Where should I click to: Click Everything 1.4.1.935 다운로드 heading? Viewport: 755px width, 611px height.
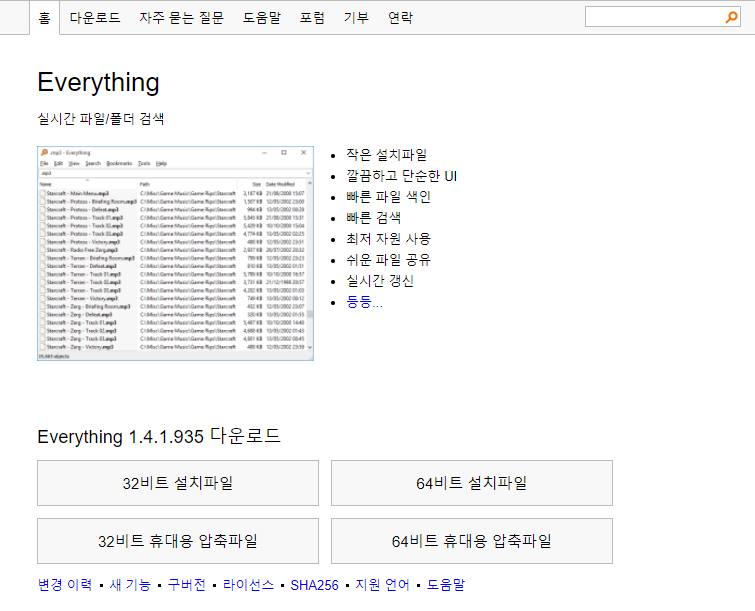tap(159, 436)
